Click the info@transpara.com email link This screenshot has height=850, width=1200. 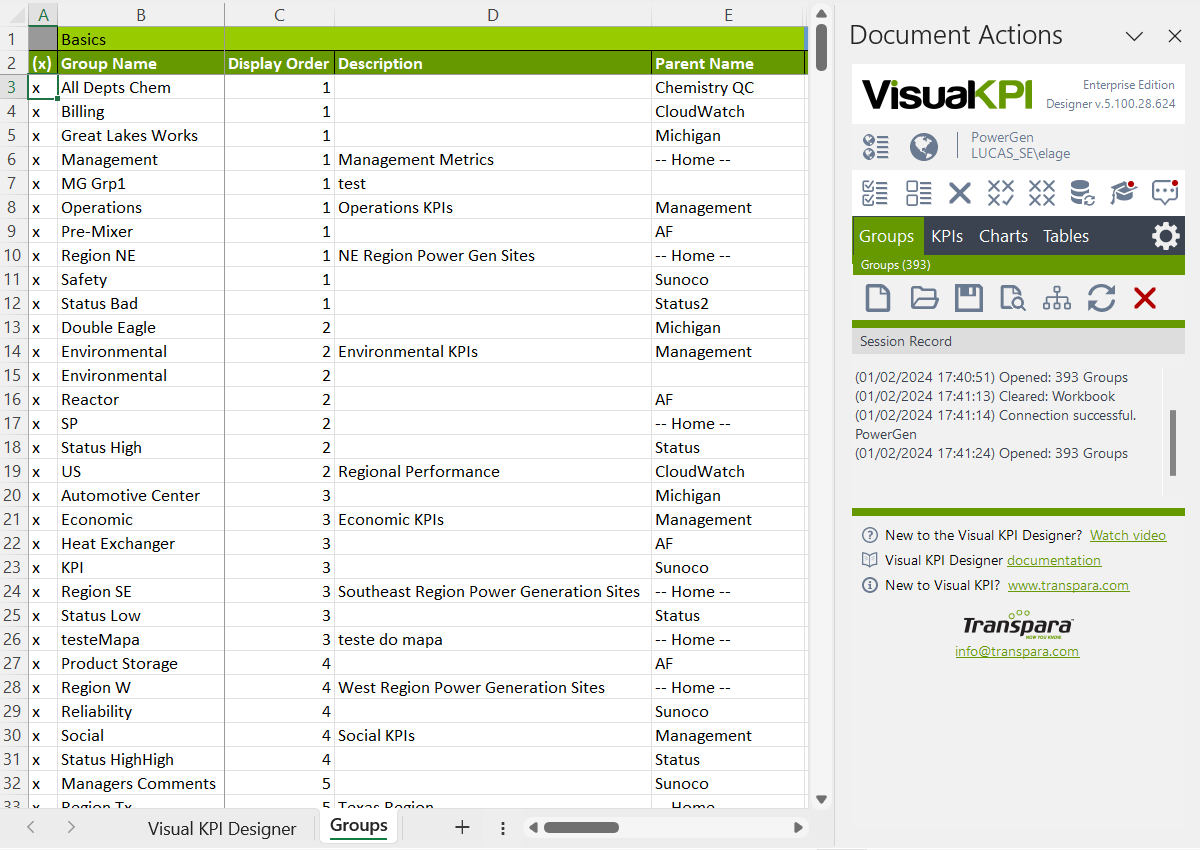point(1016,651)
